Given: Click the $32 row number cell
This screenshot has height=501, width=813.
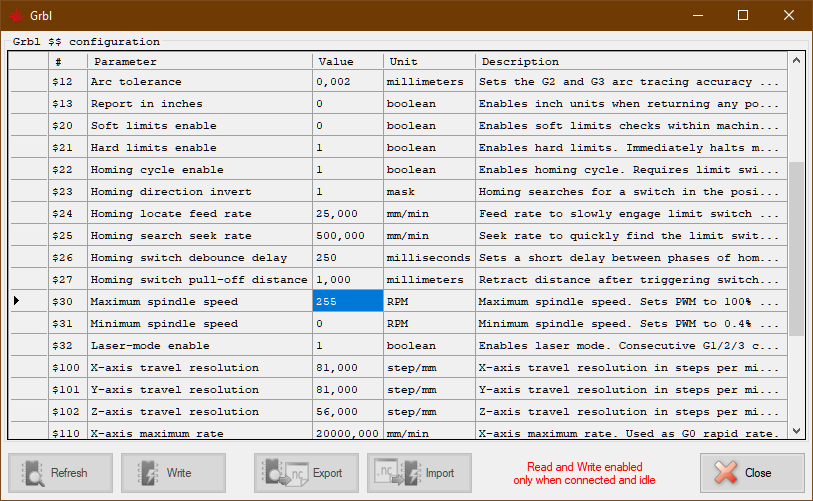Looking at the screenshot, I should 68,345.
